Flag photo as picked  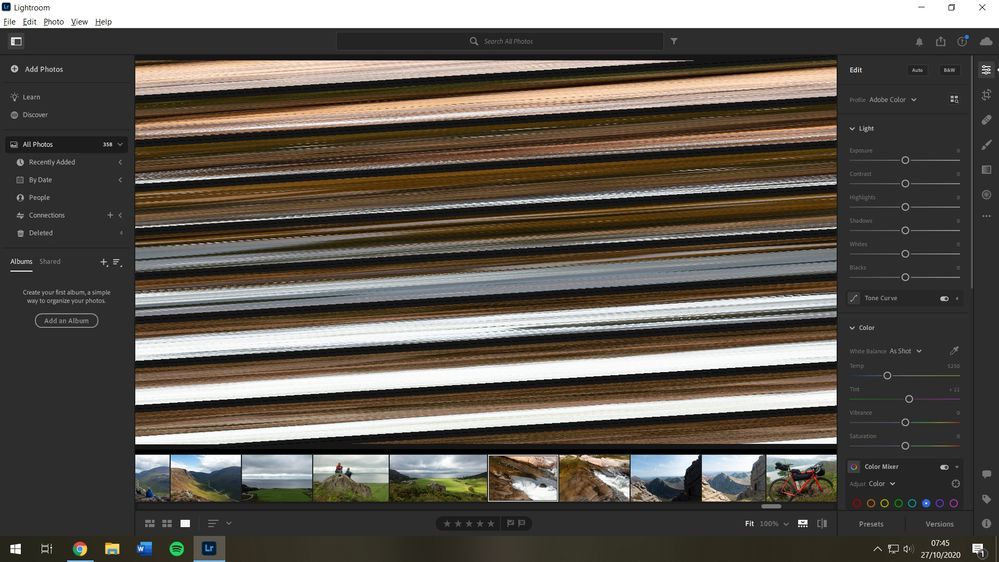(510, 523)
